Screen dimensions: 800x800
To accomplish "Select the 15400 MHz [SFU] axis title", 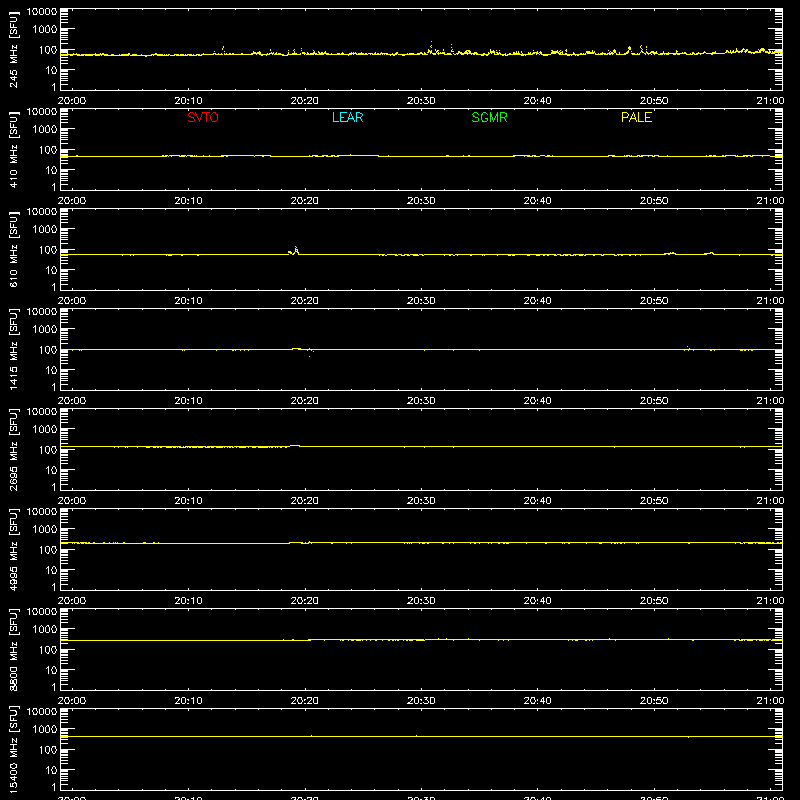I will tap(13, 749).
